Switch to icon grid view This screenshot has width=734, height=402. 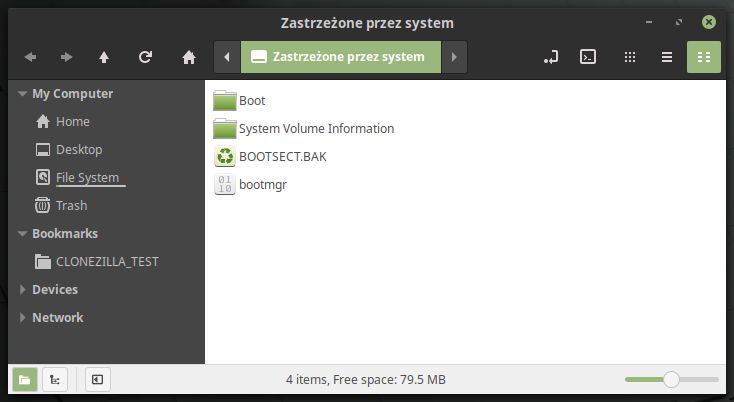coord(630,57)
